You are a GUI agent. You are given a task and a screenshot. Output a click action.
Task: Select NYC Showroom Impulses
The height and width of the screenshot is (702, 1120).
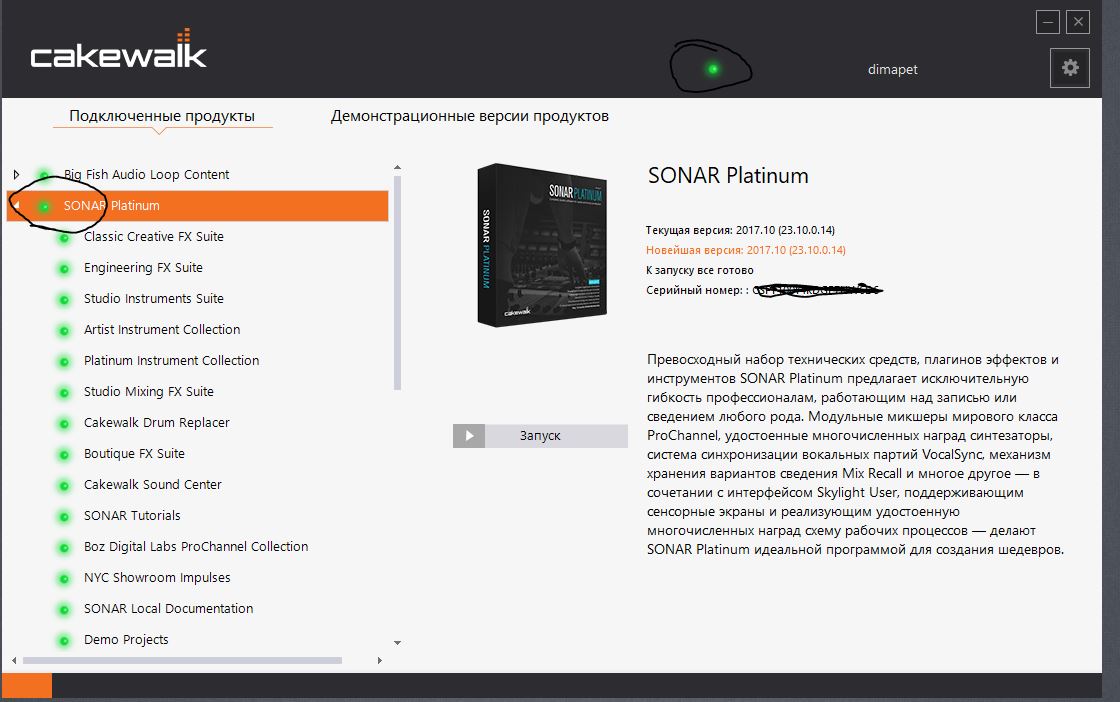[x=157, y=578]
